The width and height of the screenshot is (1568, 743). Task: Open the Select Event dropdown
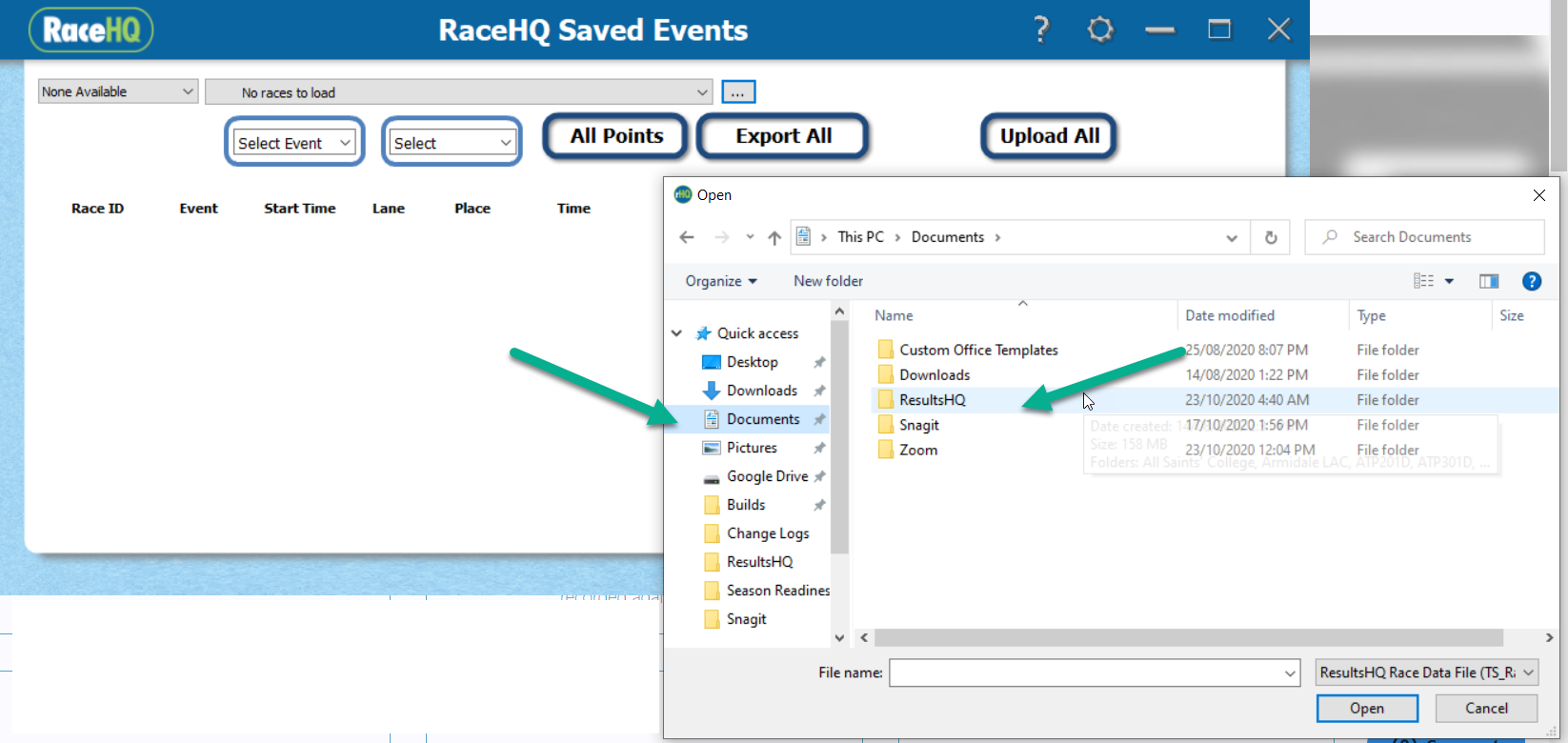[294, 143]
